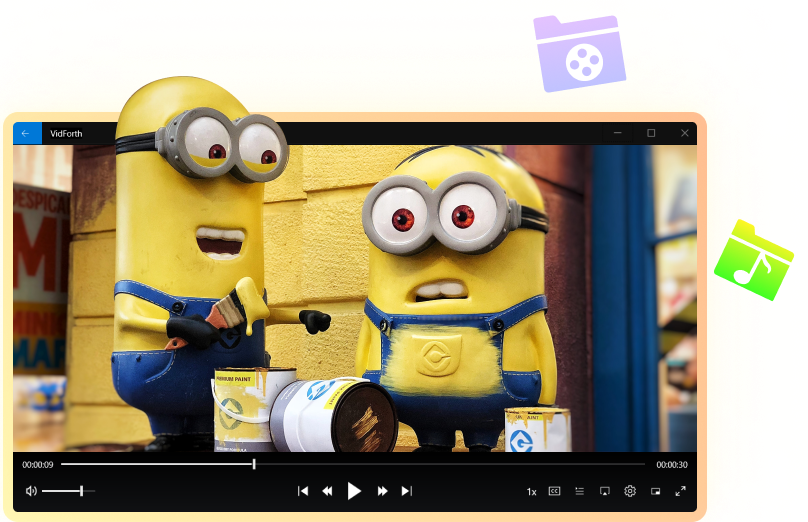Change the 1x playback speed
Viewport: 808px width, 522px height.
click(531, 492)
